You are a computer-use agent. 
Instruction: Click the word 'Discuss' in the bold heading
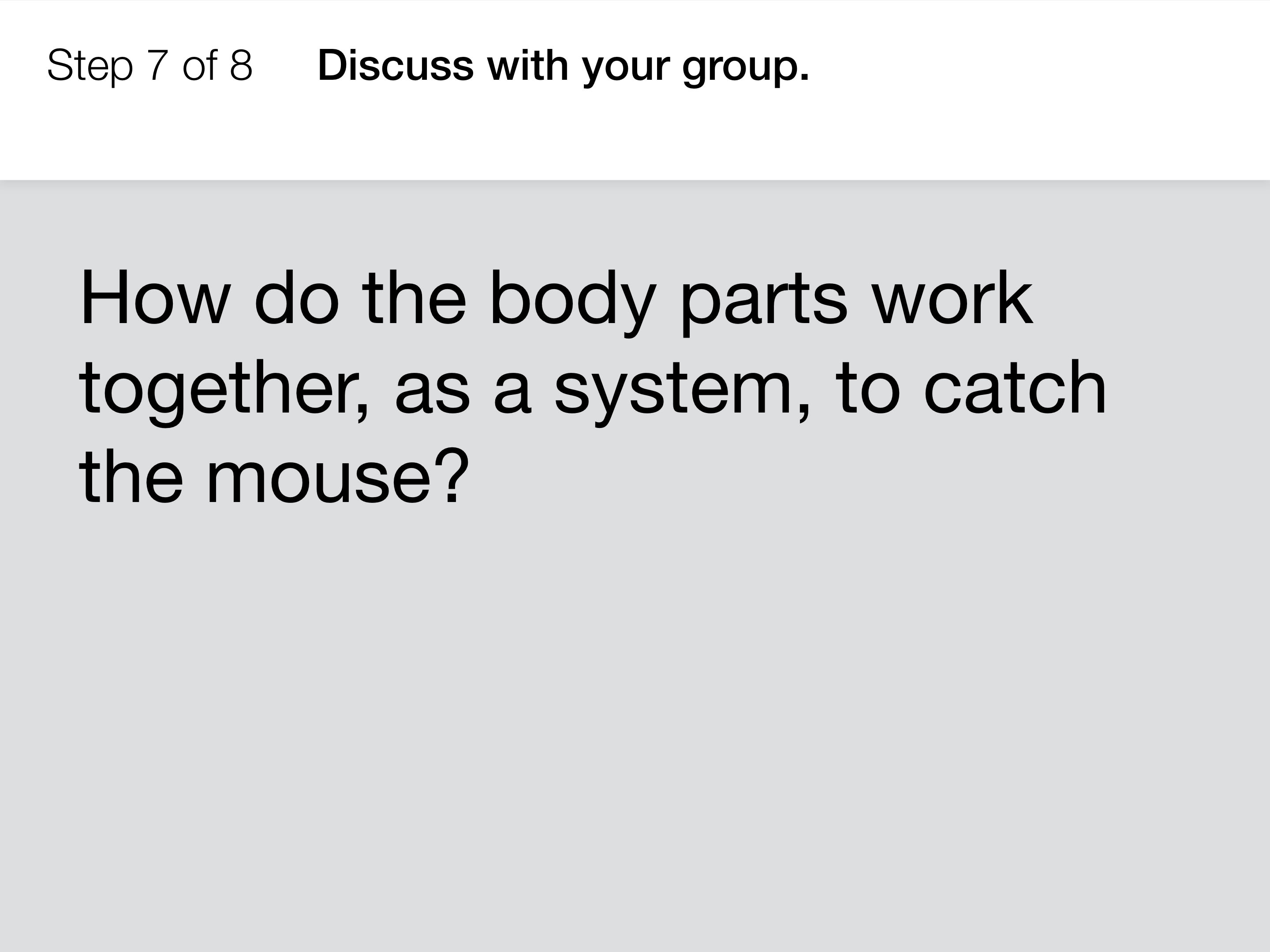[x=396, y=65]
